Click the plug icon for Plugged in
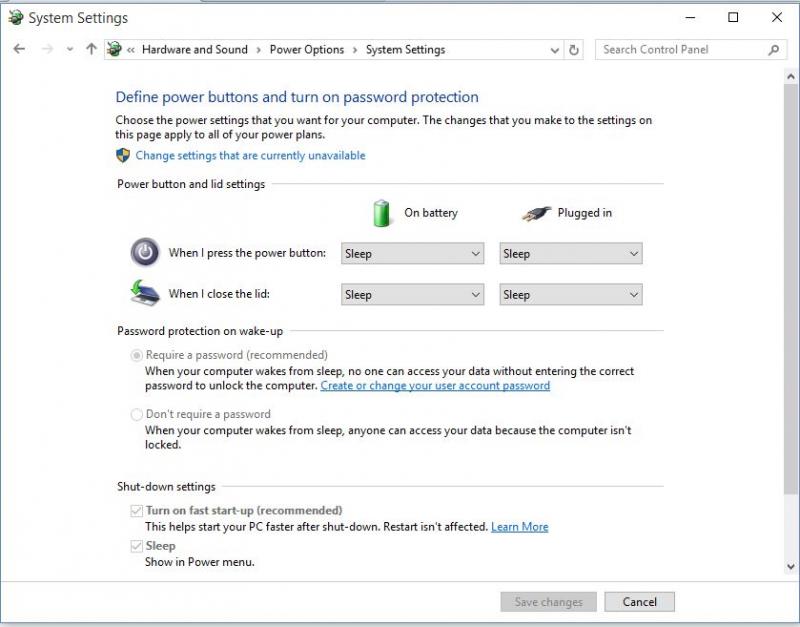 click(x=536, y=213)
